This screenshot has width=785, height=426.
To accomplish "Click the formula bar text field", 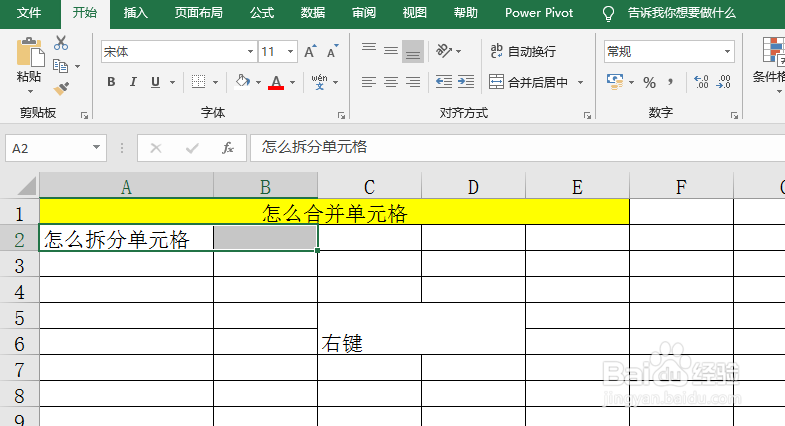I will click(x=518, y=148).
